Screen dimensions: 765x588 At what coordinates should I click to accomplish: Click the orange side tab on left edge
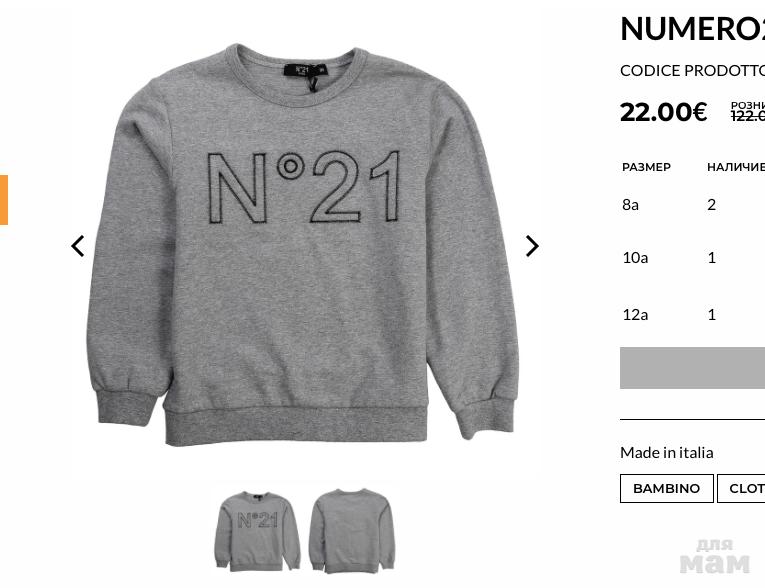click(x=4, y=200)
